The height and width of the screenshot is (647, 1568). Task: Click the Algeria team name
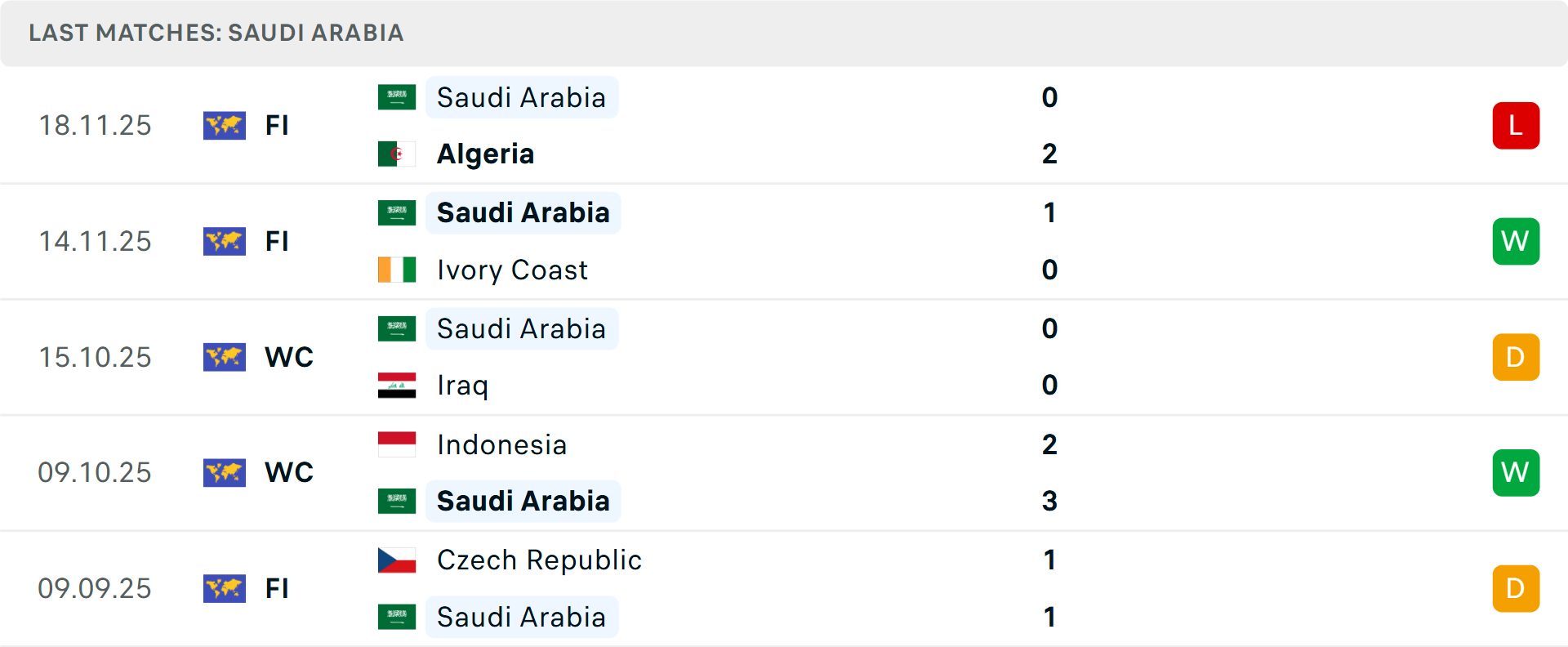[486, 153]
